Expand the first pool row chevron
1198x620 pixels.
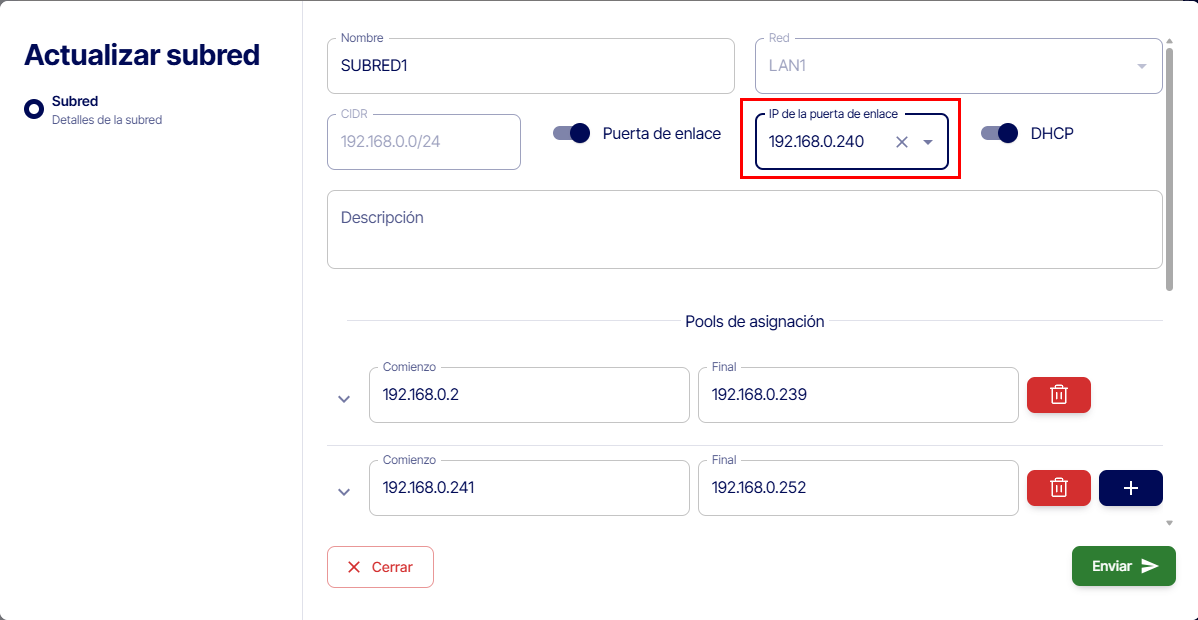(x=344, y=399)
